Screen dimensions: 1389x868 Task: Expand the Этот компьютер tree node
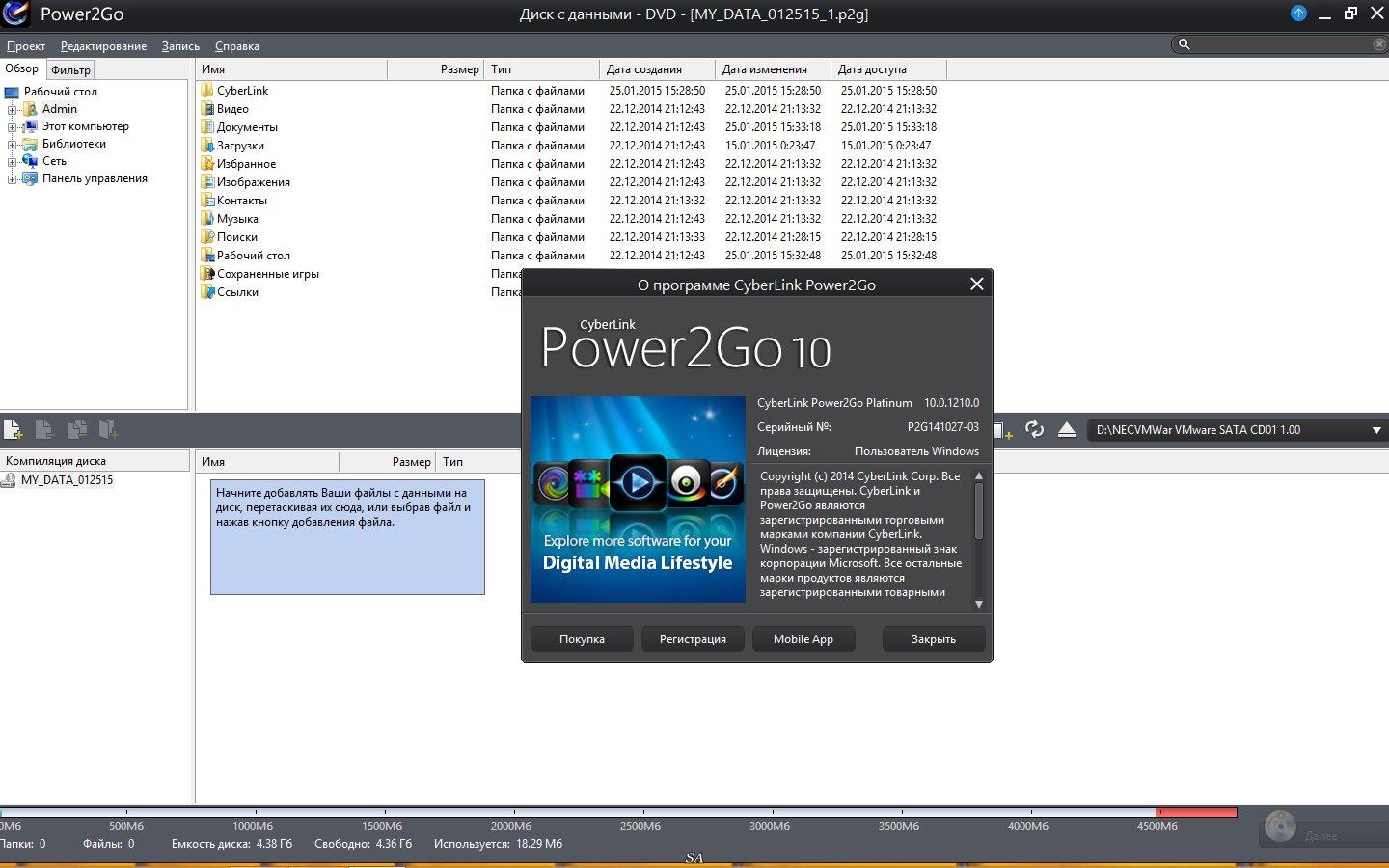click(12, 126)
